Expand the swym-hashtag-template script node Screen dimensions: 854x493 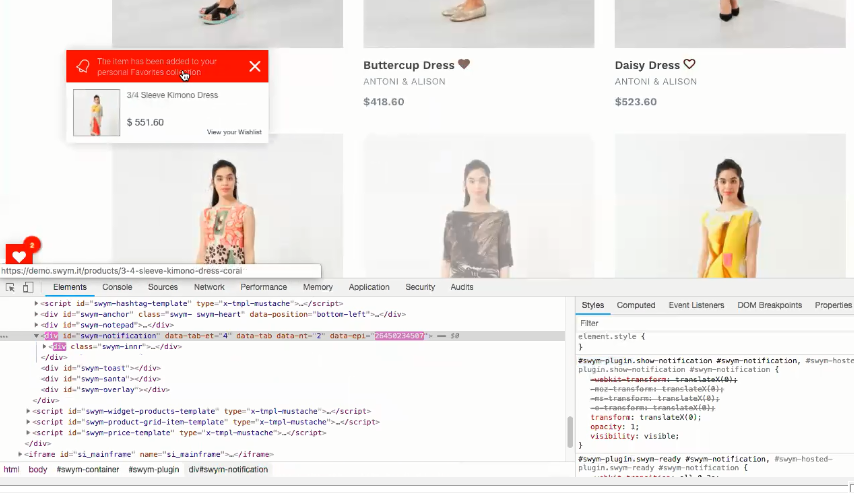coord(36,303)
